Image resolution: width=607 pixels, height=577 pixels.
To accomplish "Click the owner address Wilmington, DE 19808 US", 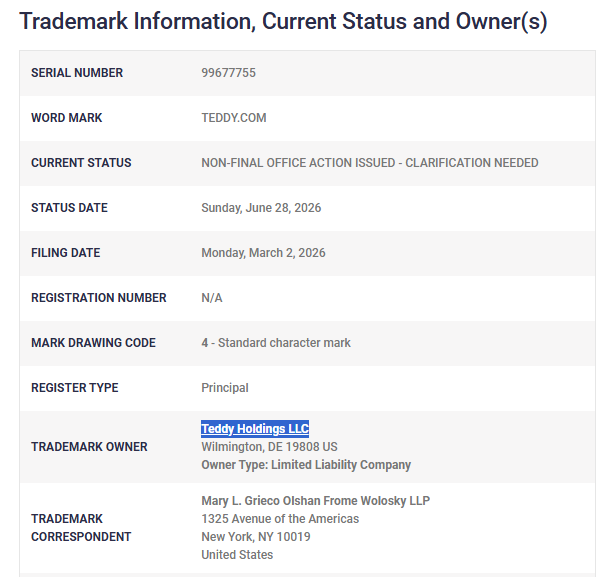I will click(x=269, y=447).
